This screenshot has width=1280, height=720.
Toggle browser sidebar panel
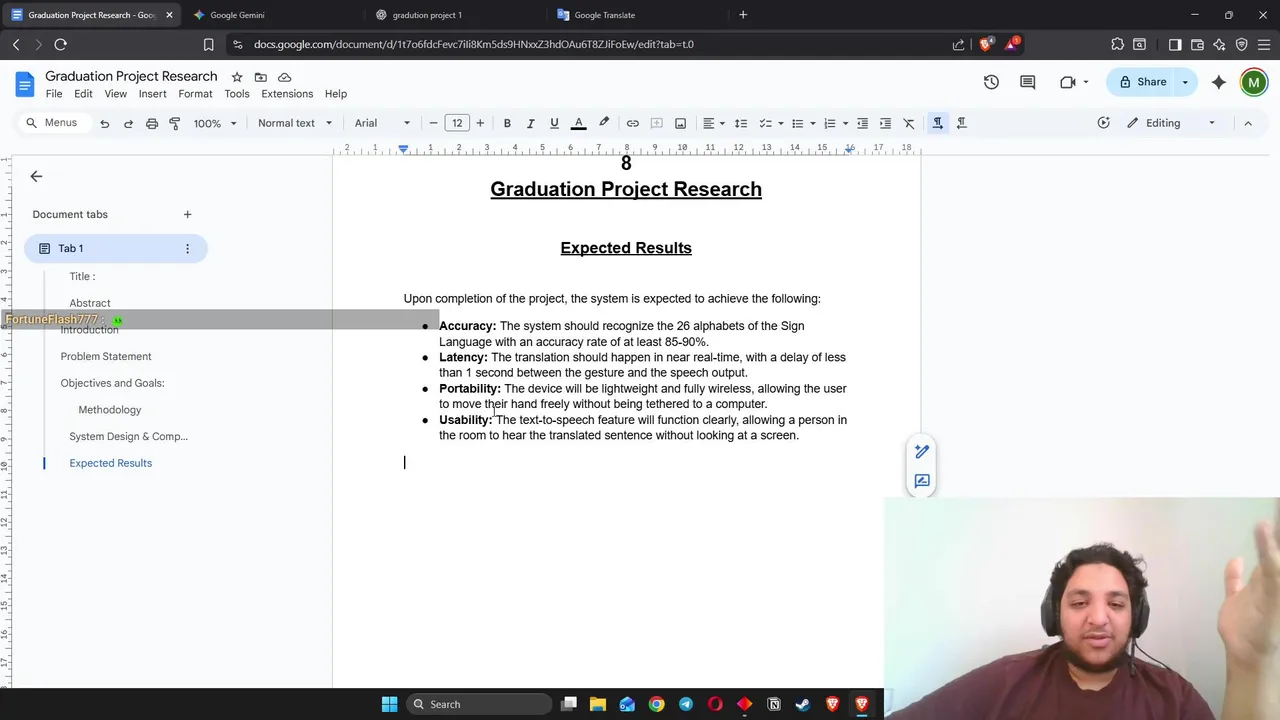(x=1175, y=44)
